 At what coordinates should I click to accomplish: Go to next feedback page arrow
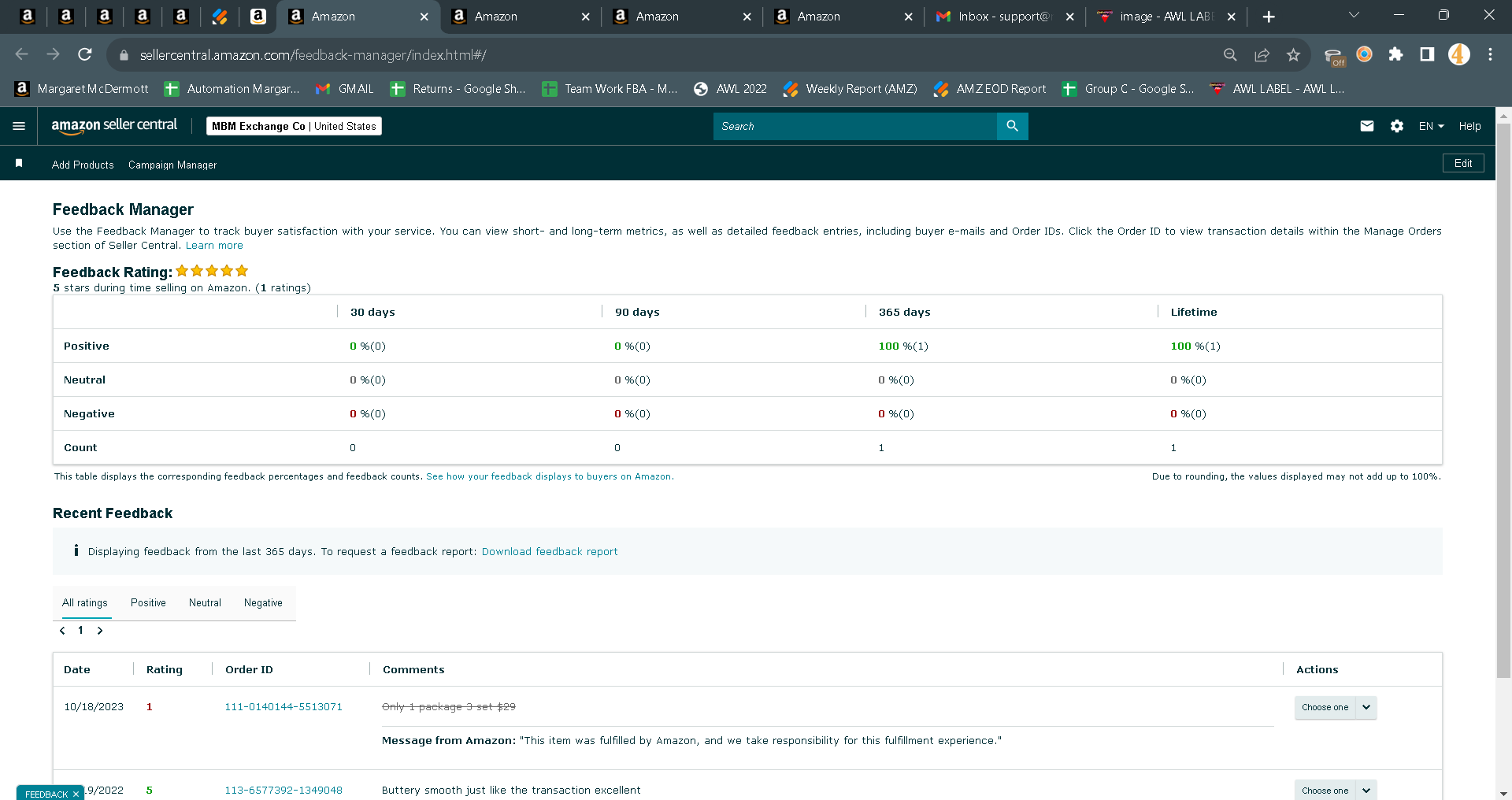[100, 631]
